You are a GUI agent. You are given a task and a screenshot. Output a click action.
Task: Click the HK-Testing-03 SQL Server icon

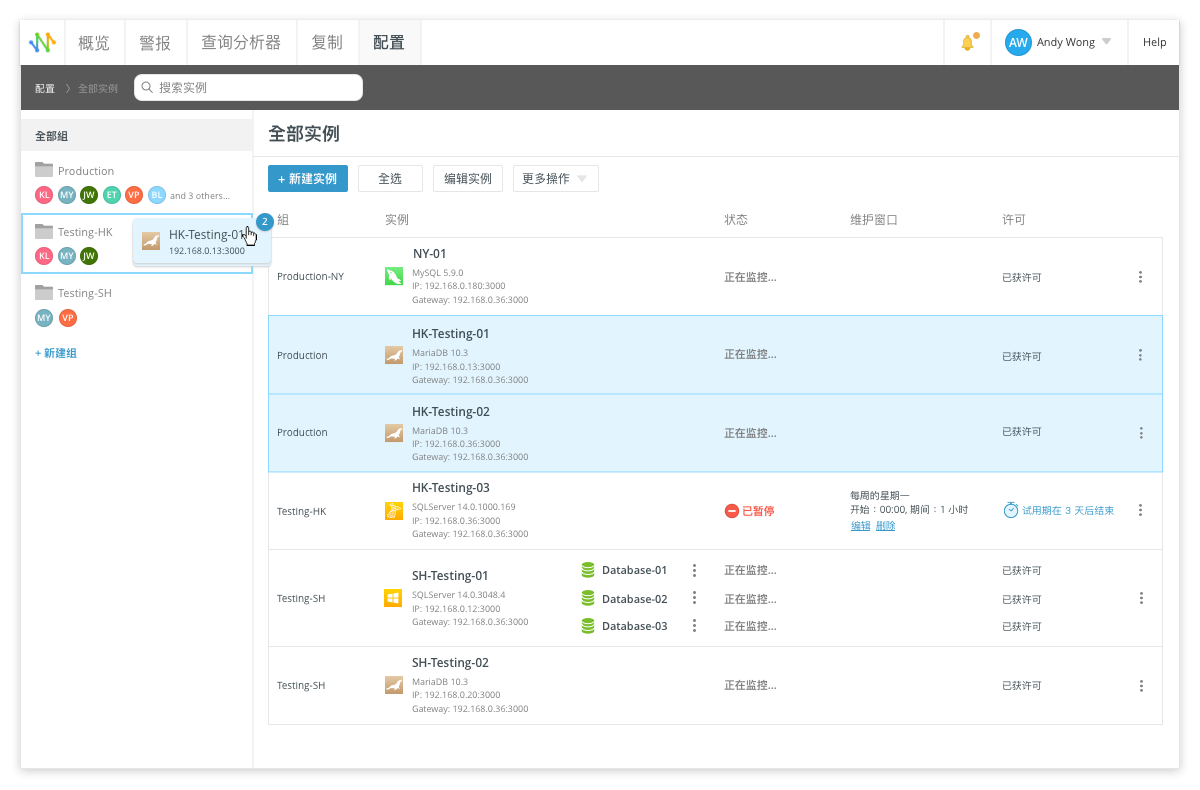pos(394,511)
